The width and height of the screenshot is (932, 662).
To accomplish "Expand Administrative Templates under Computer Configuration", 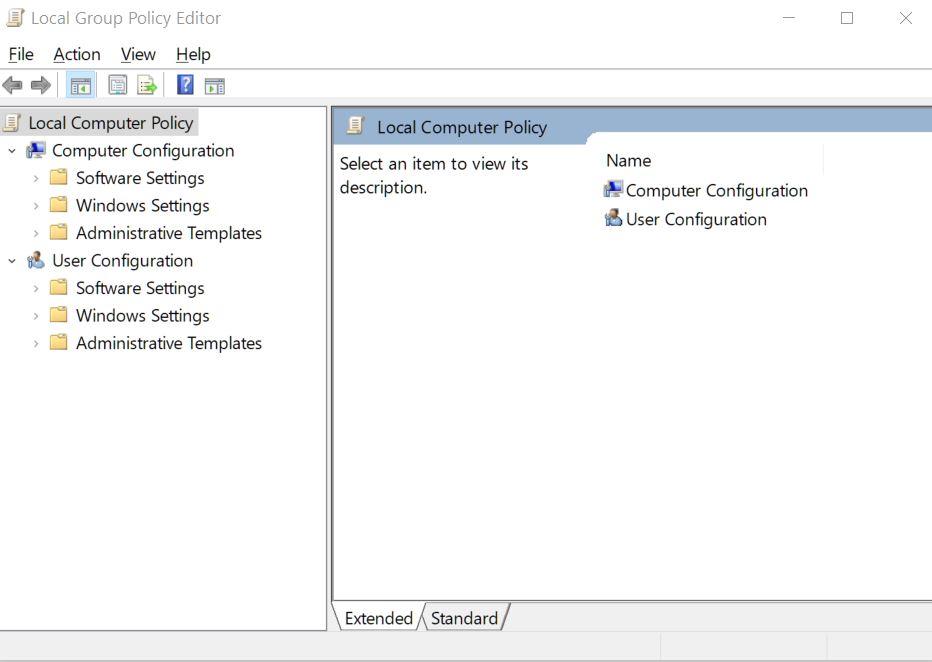I will pyautogui.click(x=36, y=233).
